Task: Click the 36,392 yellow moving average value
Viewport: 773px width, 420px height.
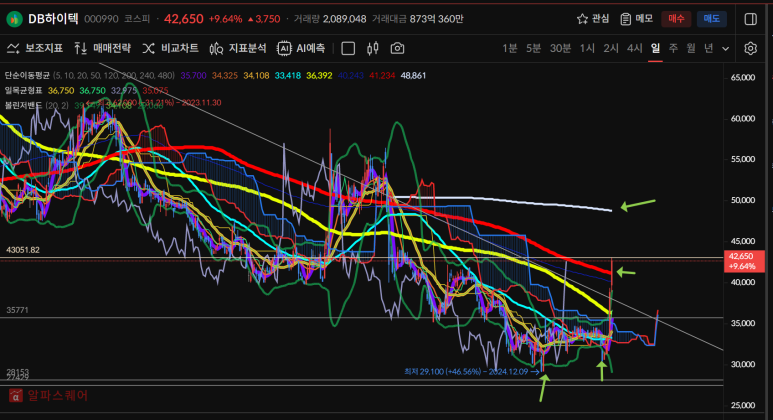Action: [319, 75]
